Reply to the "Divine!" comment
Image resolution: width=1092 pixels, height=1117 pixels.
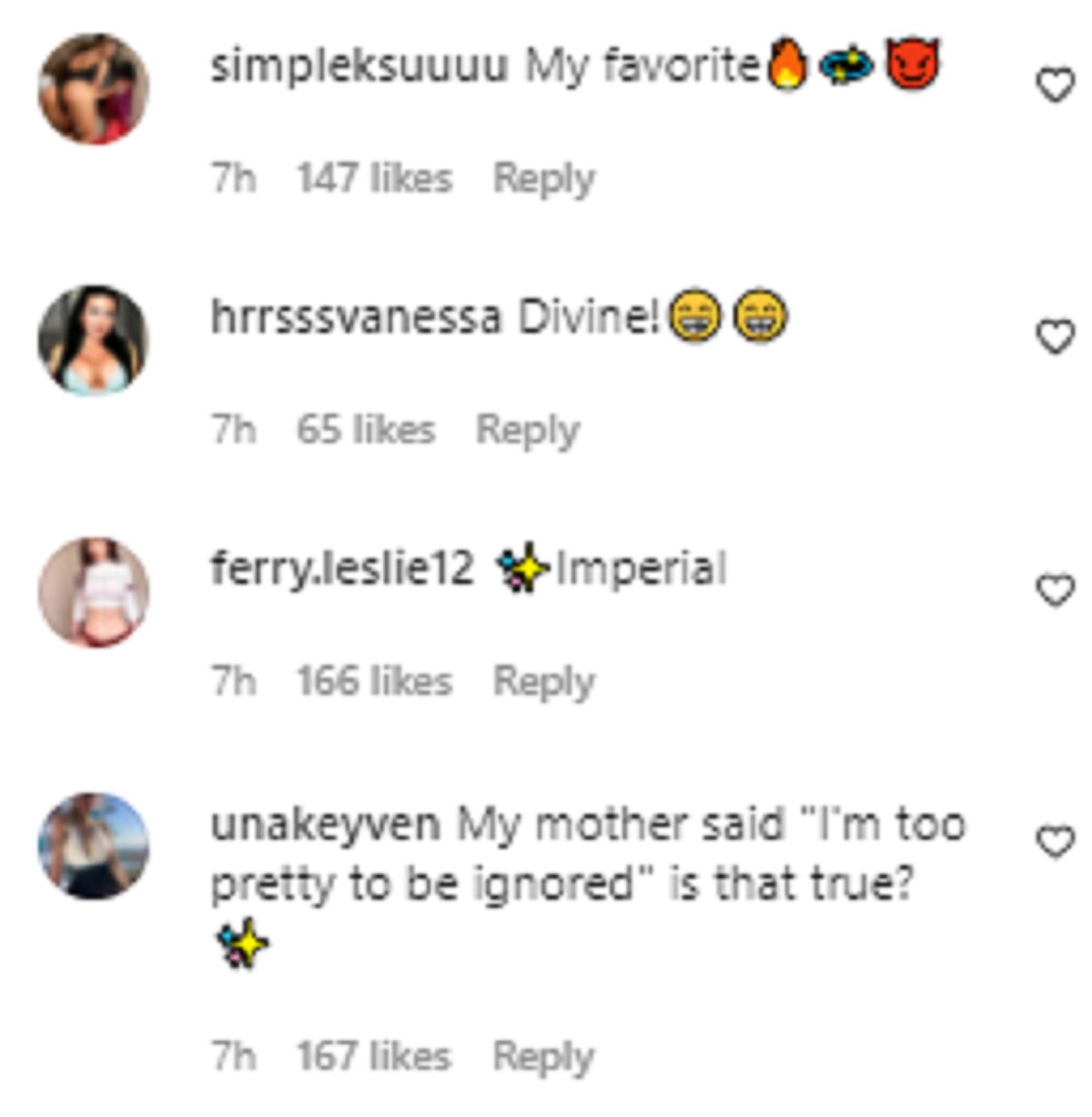[527, 430]
